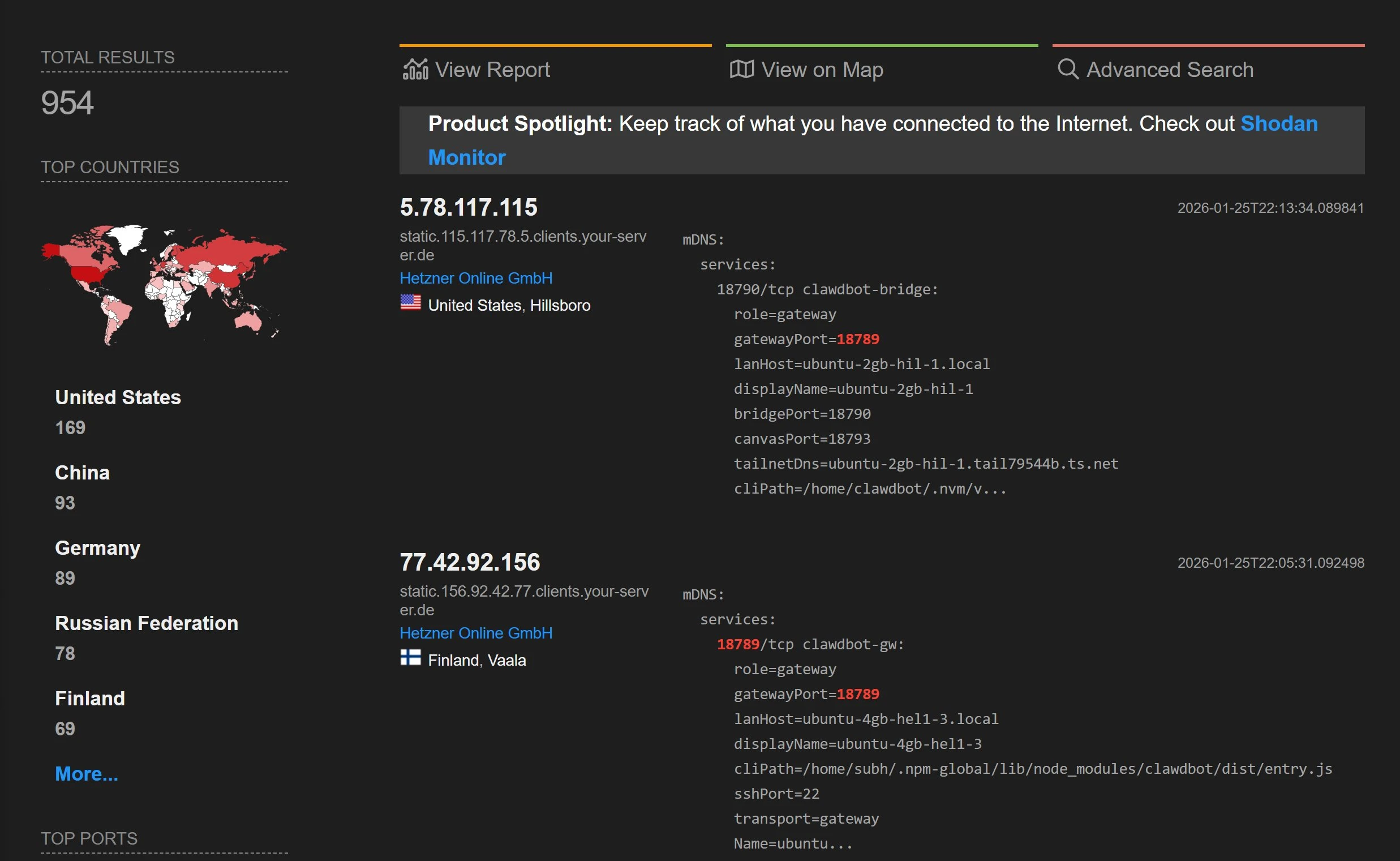Image resolution: width=1400 pixels, height=861 pixels.
Task: Open host details for 5.78.117.115
Action: pyautogui.click(x=469, y=207)
